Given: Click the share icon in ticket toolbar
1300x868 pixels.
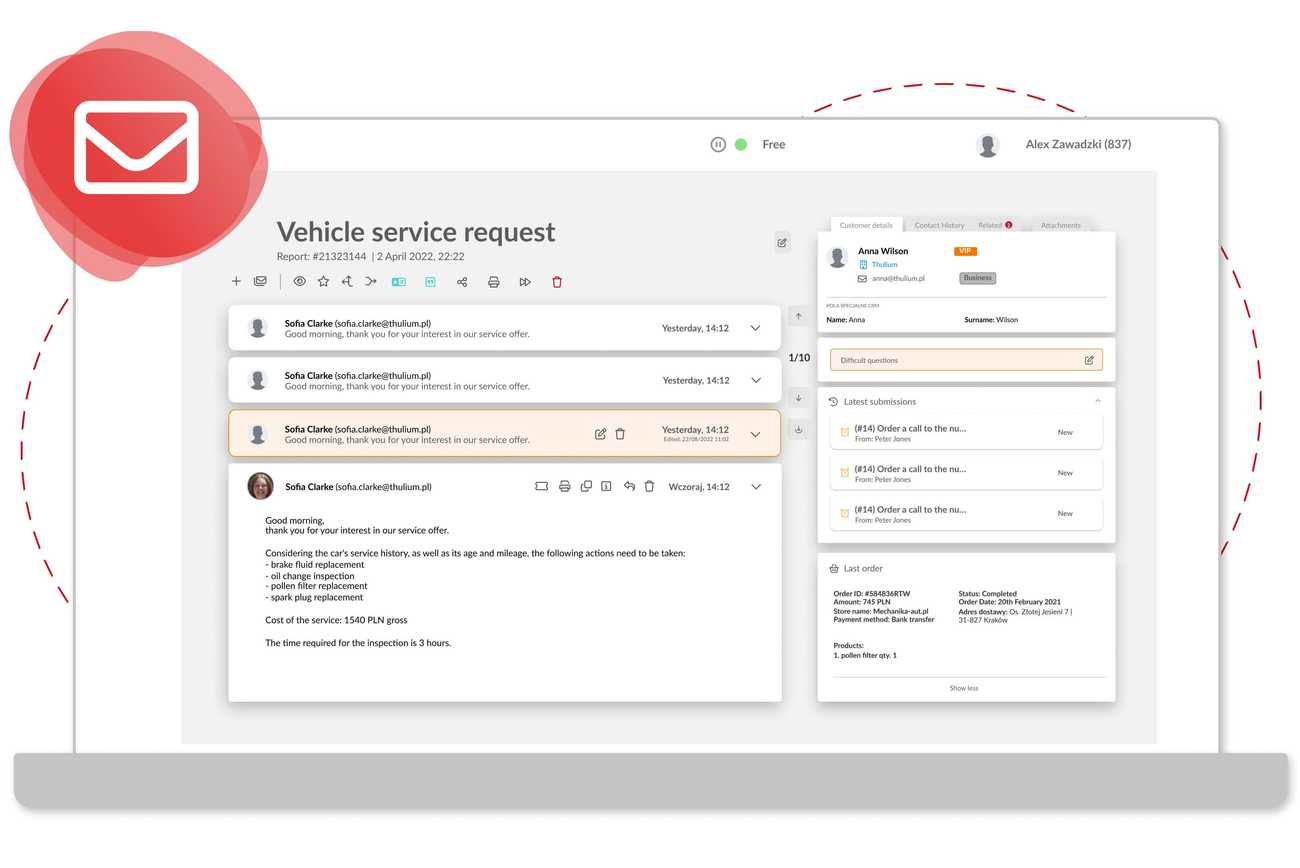Looking at the screenshot, I should pyautogui.click(x=461, y=282).
